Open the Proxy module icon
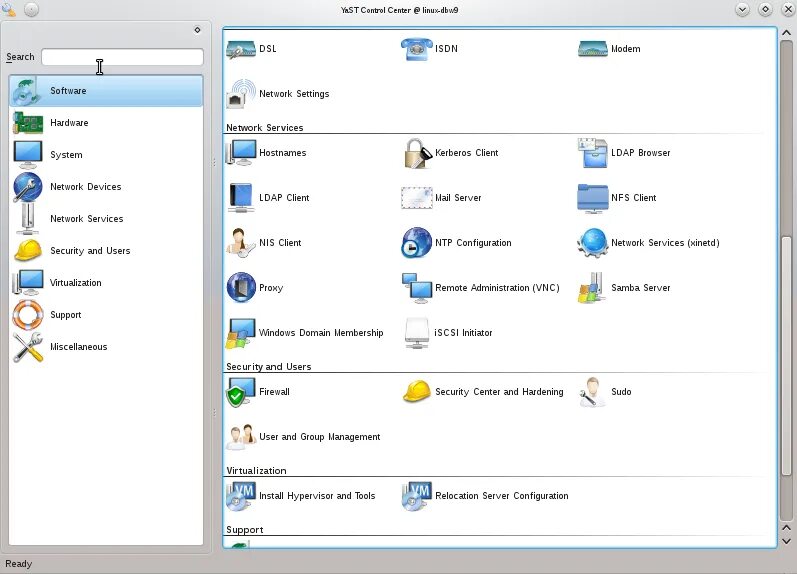Screen dimensions: 797x574 (x=241, y=287)
